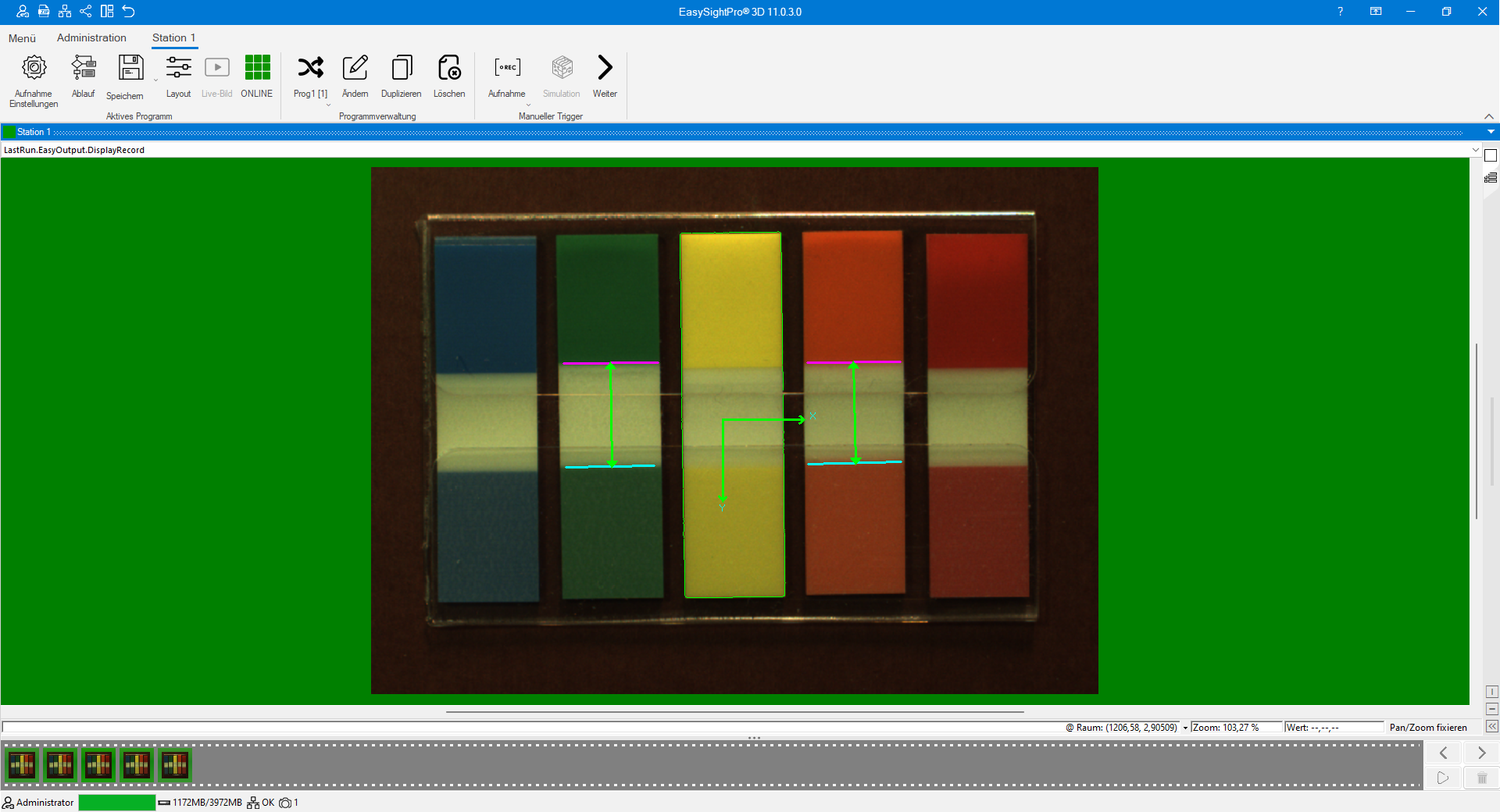
Task: Expand the Prog1 [1] program dropdown
Action: 328,105
